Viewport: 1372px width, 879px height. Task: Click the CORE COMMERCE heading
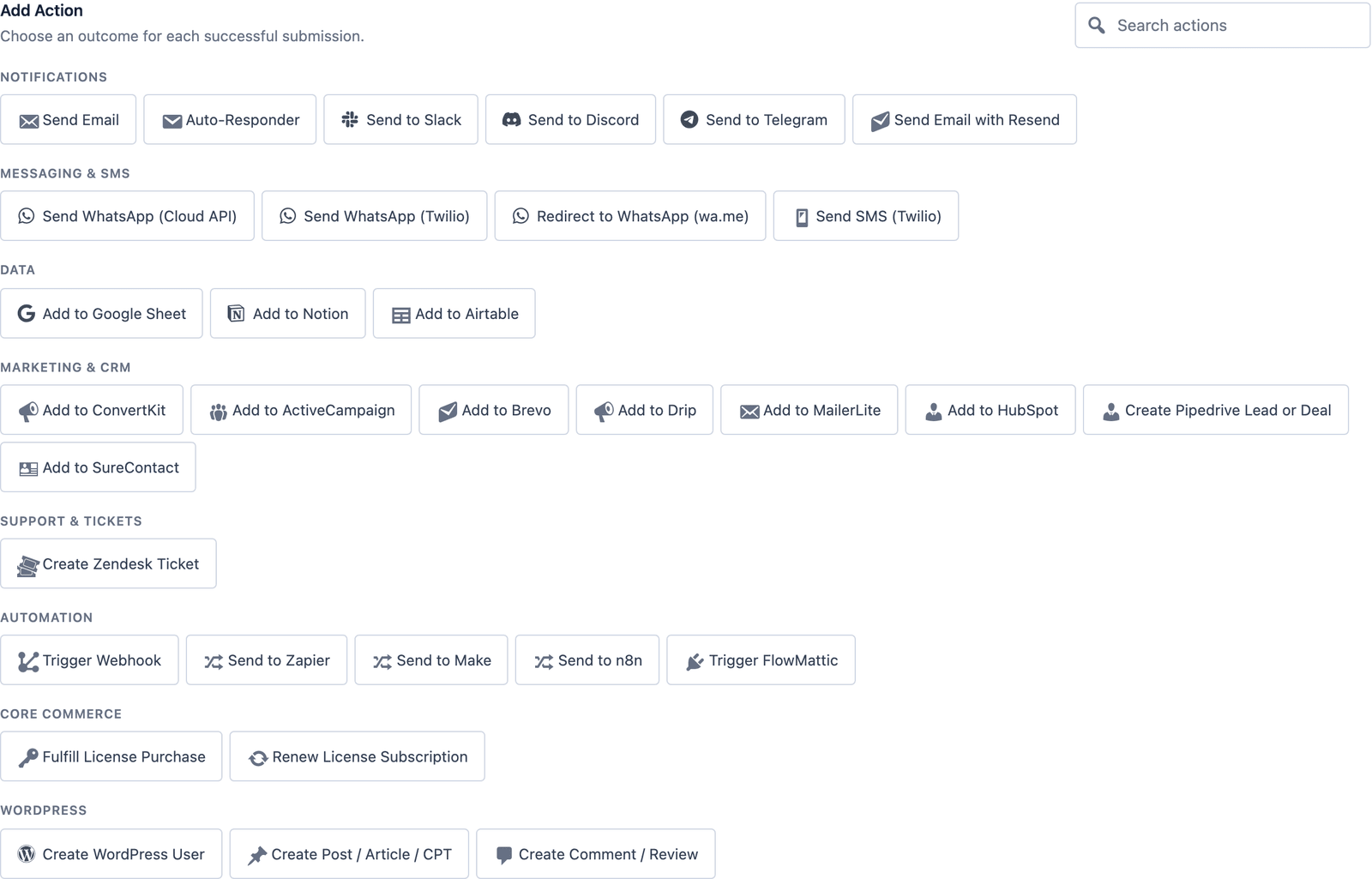pyautogui.click(x=61, y=714)
